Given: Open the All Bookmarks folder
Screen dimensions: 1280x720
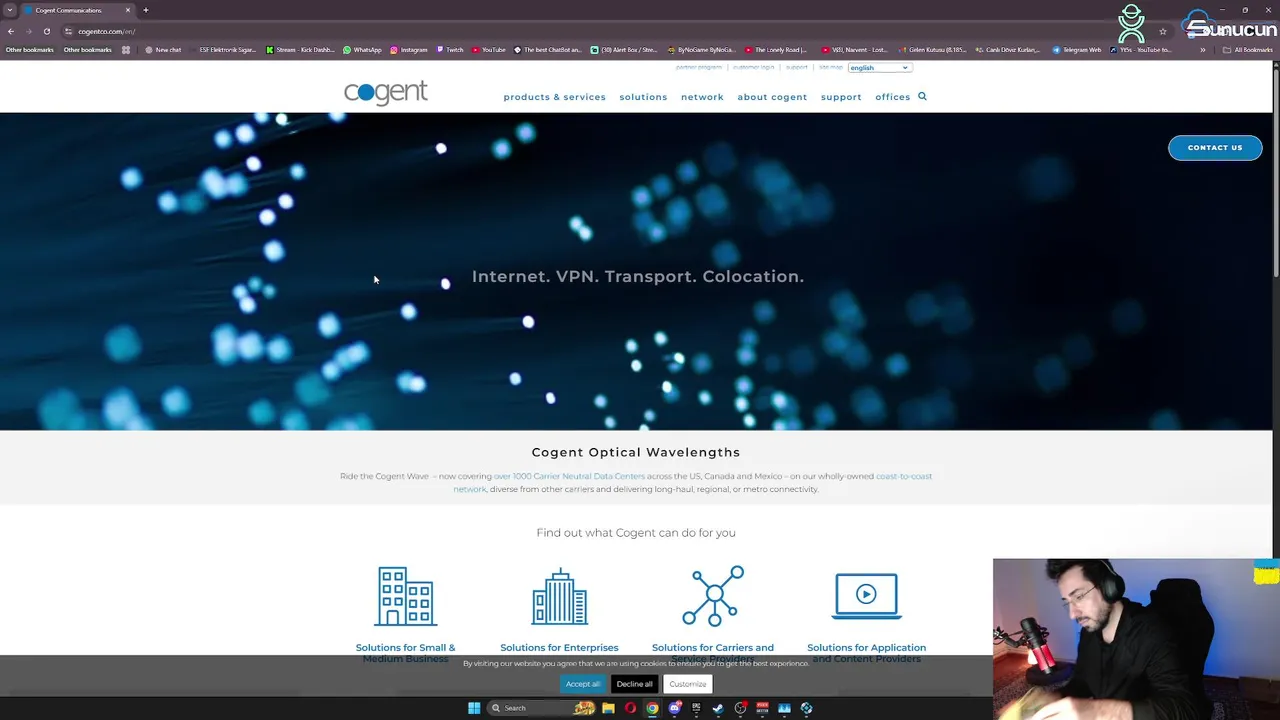Looking at the screenshot, I should tap(1247, 50).
